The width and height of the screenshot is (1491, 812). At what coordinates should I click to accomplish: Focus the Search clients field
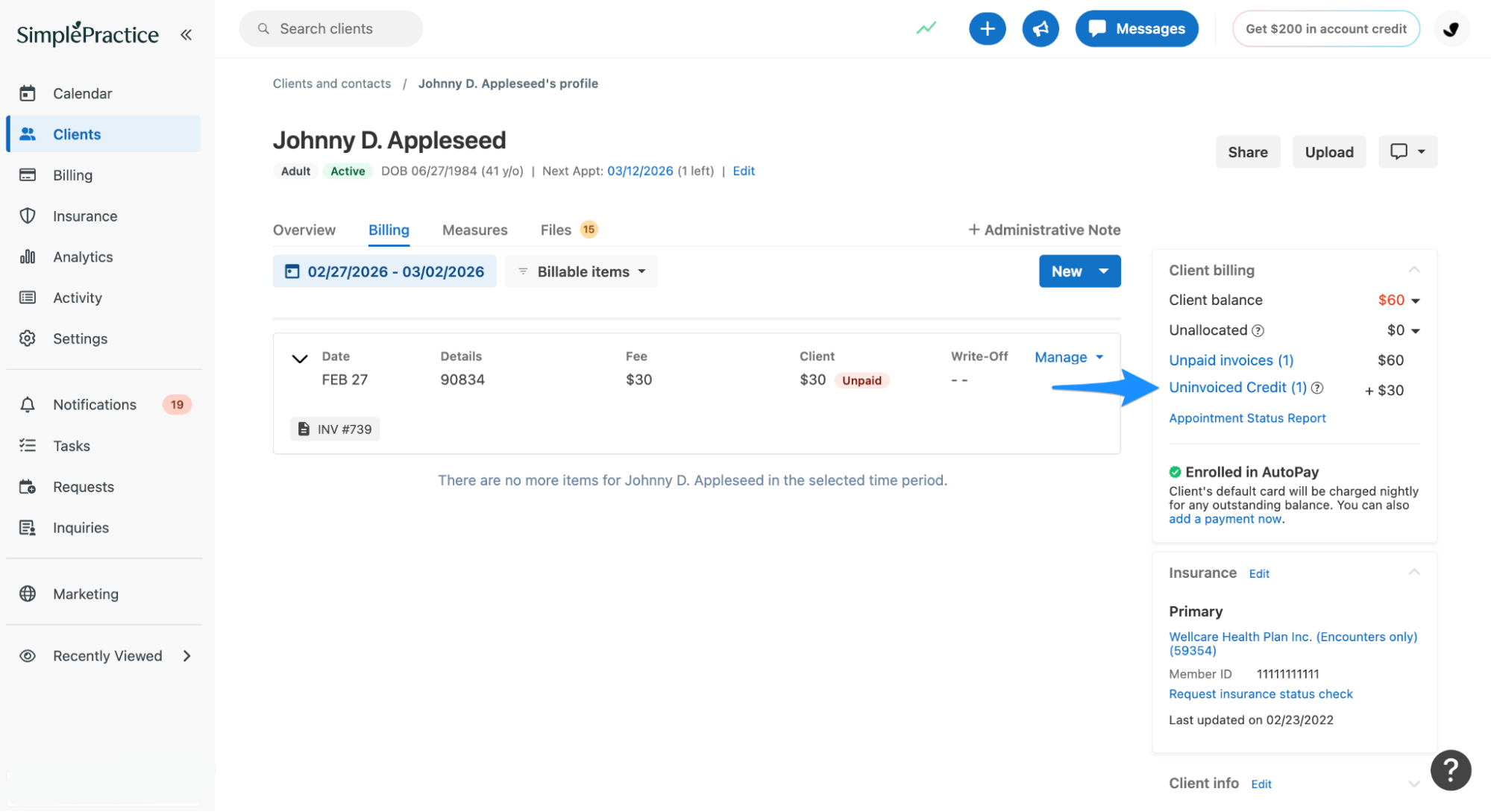click(x=330, y=28)
